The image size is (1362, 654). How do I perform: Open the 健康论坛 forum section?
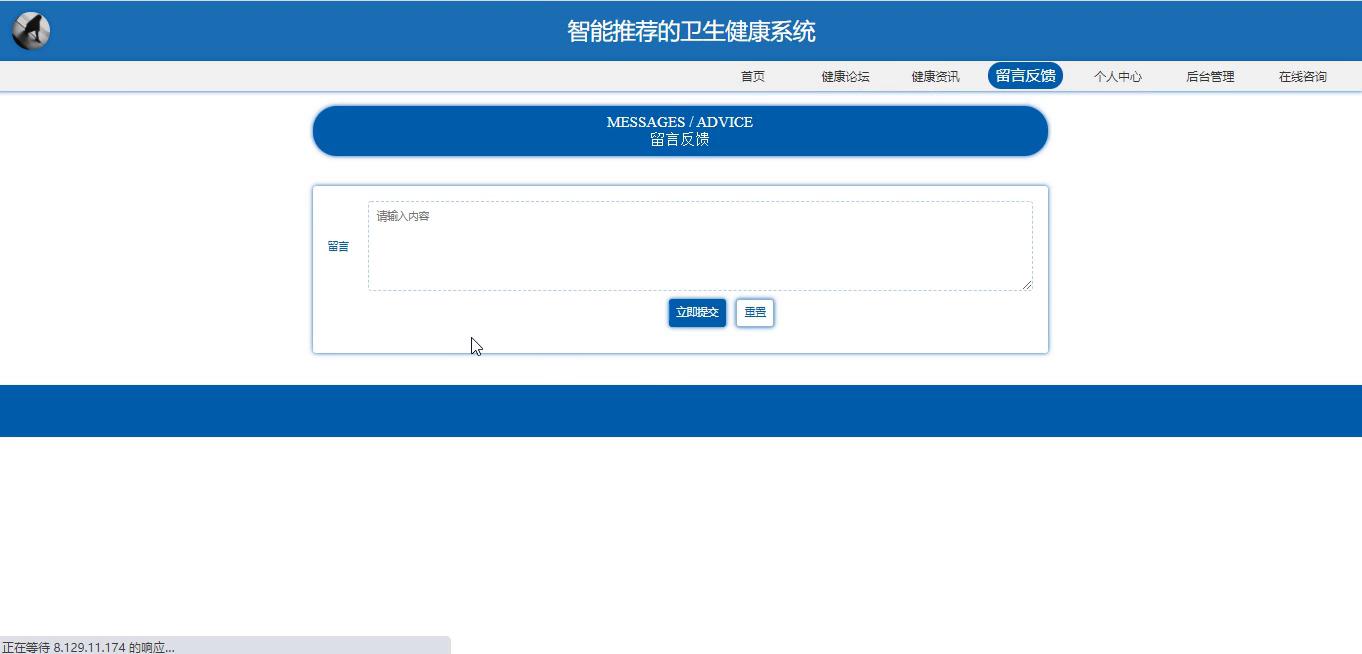[845, 77]
